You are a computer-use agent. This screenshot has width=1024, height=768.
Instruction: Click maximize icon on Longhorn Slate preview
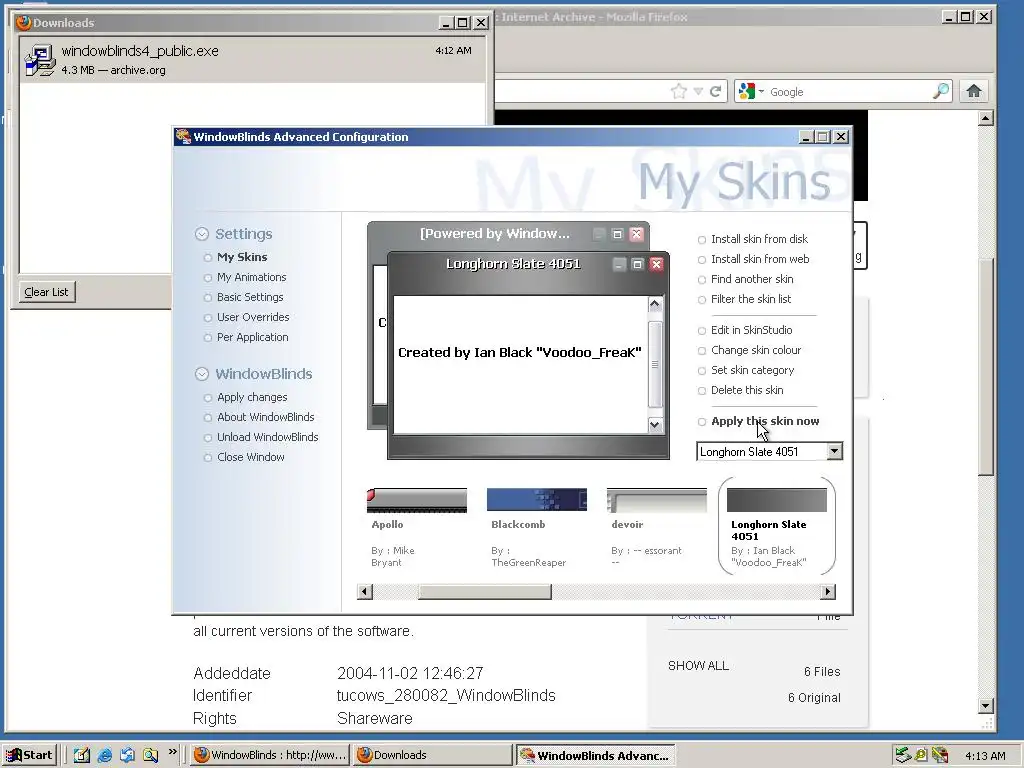click(x=637, y=264)
